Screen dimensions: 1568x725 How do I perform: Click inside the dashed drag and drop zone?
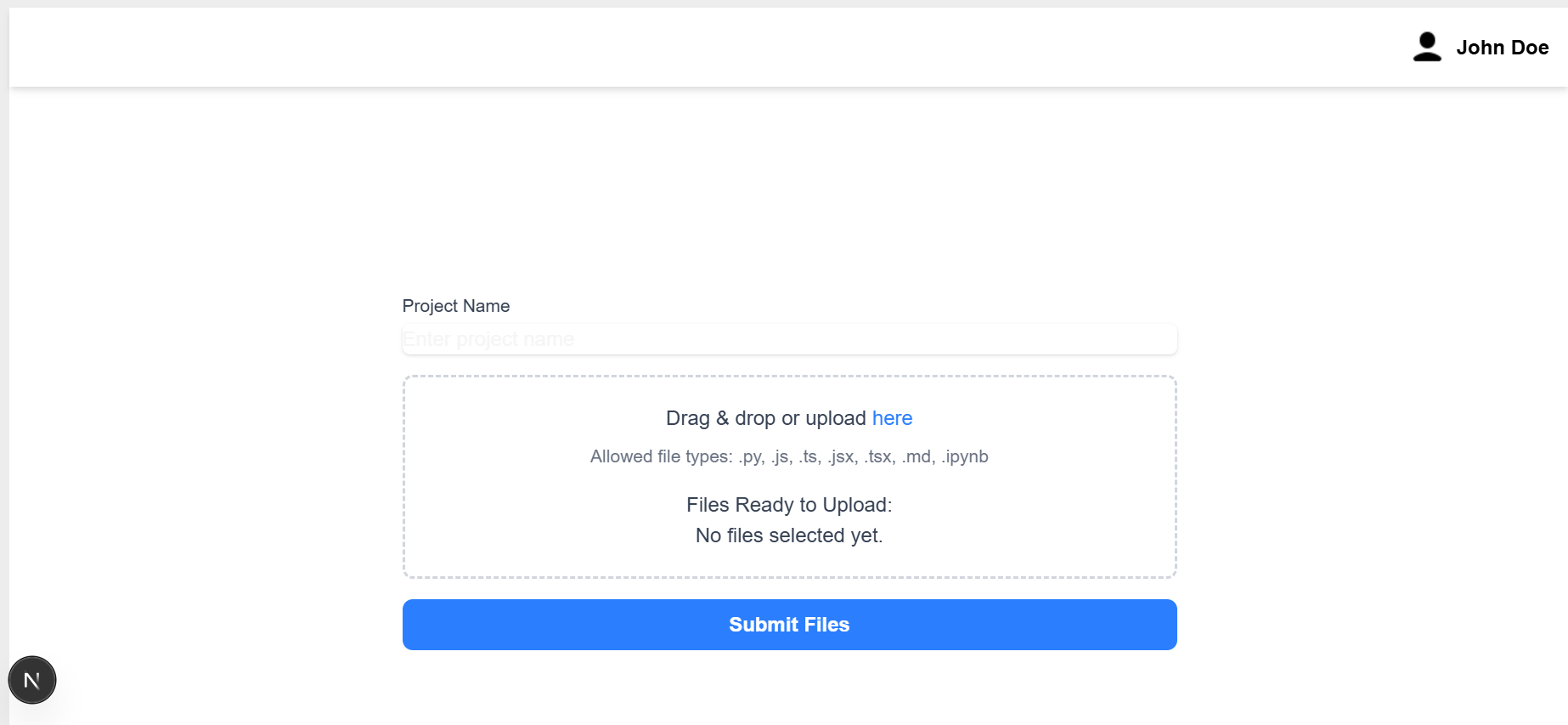coord(789,477)
